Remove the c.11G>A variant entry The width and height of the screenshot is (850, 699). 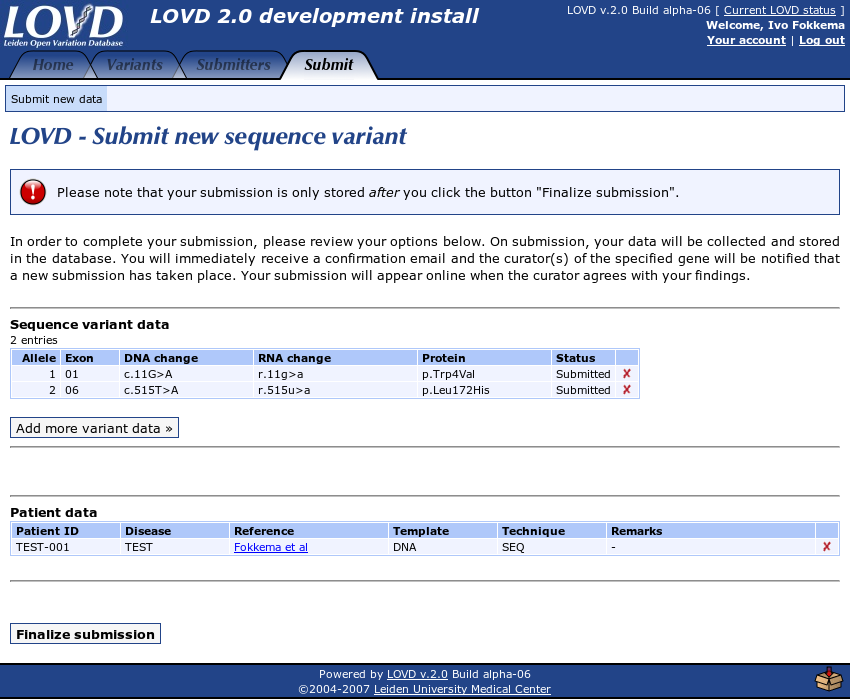coord(627,374)
